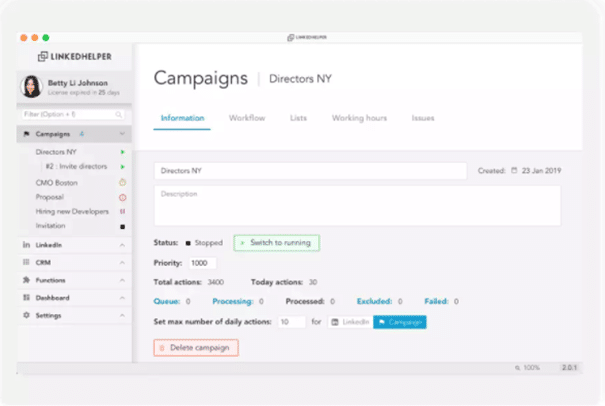Viewport: 605px width, 406px height.
Task: Expand the Settings section chevron
Action: coord(122,315)
